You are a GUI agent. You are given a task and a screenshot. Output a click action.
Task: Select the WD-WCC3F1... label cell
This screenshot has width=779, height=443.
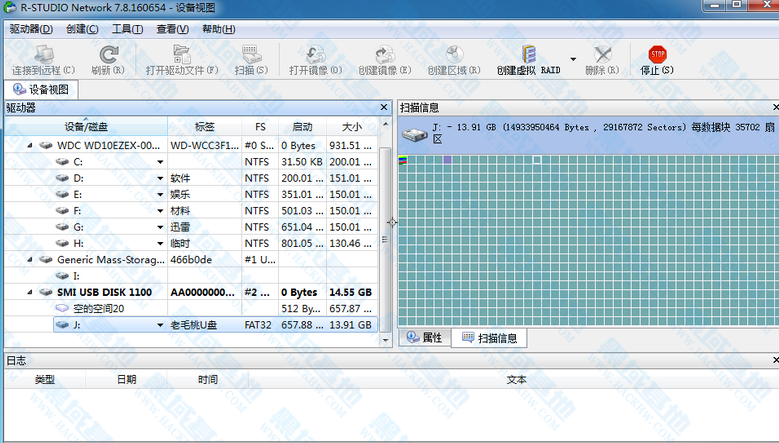point(204,146)
